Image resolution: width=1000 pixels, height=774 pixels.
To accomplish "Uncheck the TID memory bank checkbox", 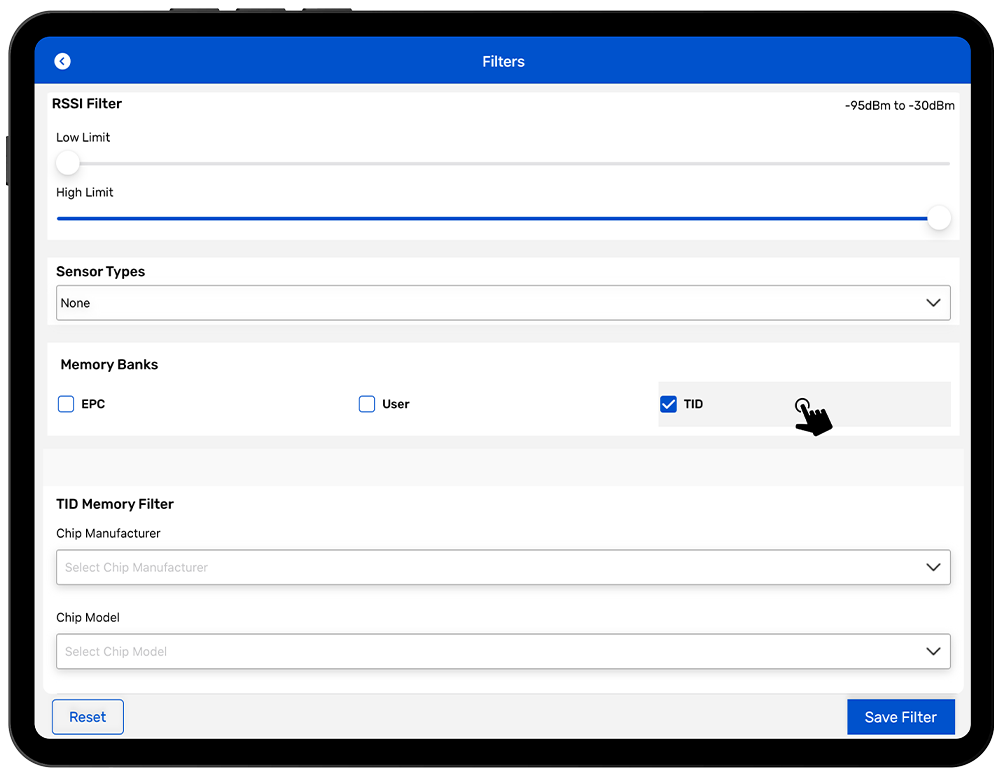I will tap(669, 404).
